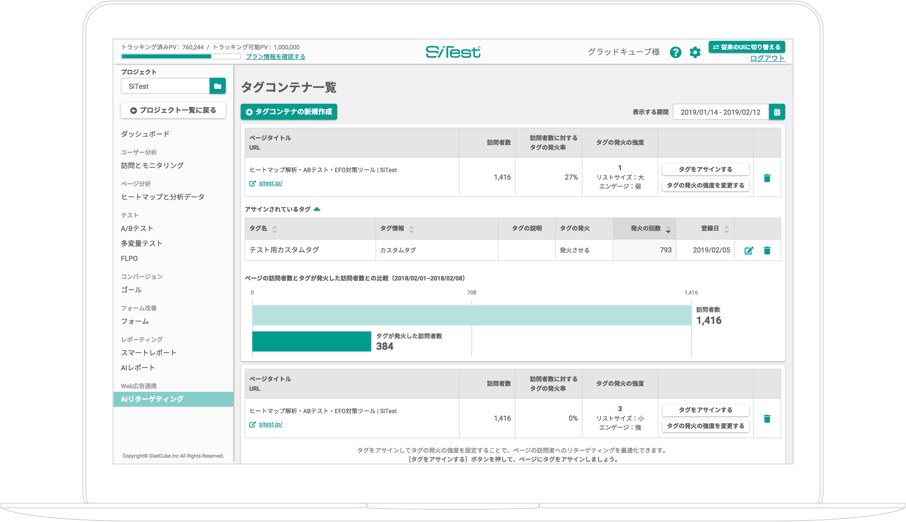Open ヒートマップと分析データ
Viewport: 906px width, 522px height.
pyautogui.click(x=162, y=197)
